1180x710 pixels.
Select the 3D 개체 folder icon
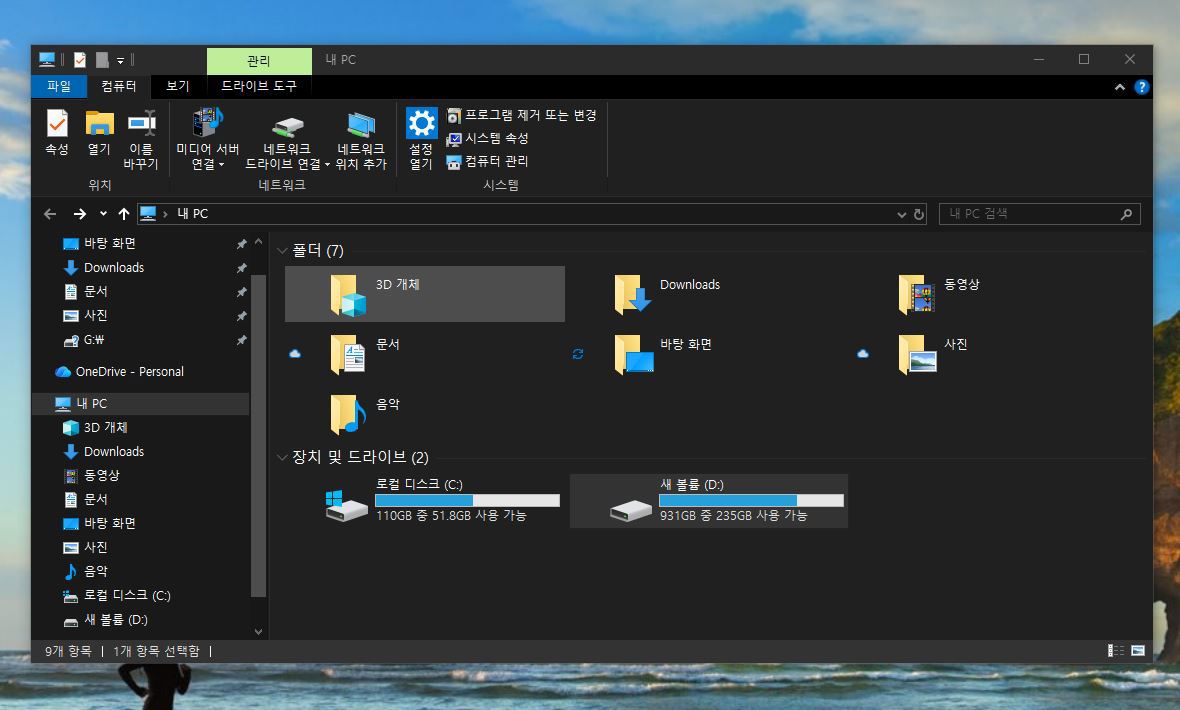[x=348, y=294]
